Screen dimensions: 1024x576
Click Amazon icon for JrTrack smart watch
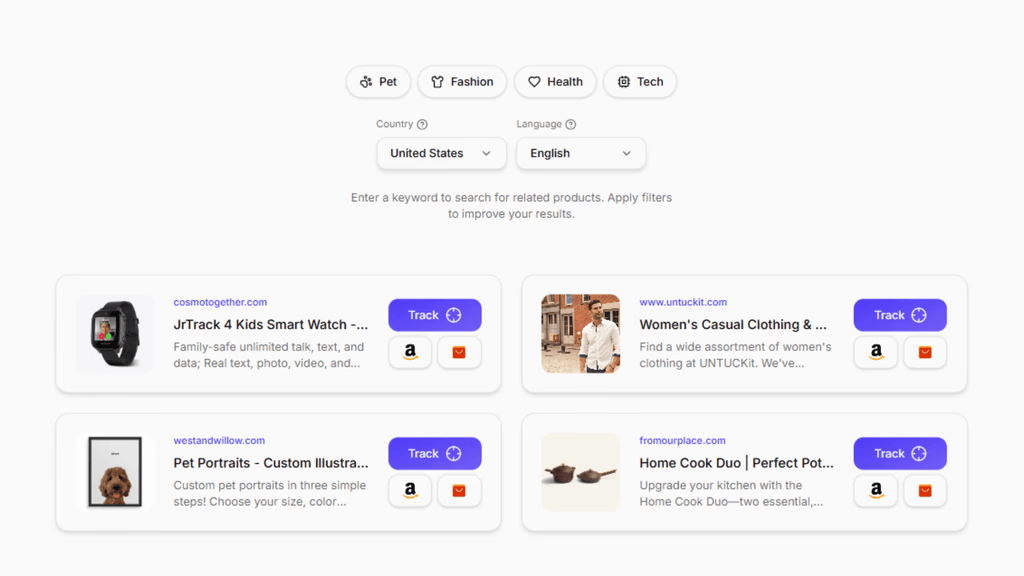(410, 352)
